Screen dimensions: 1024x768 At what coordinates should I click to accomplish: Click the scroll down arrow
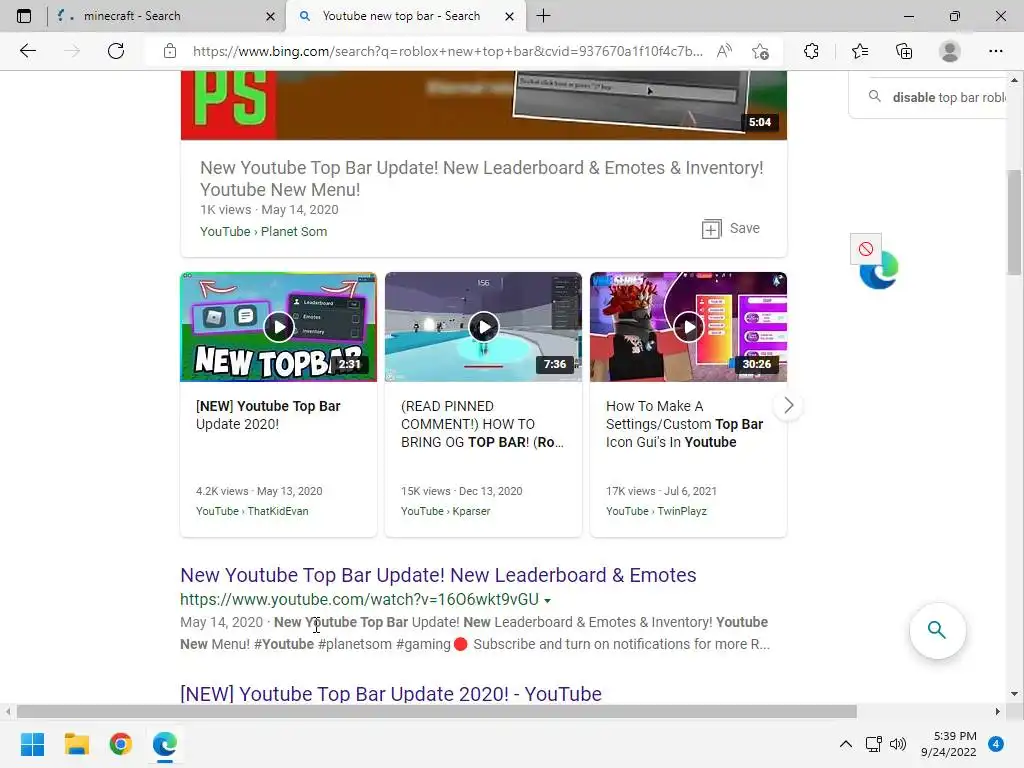coord(1014,694)
